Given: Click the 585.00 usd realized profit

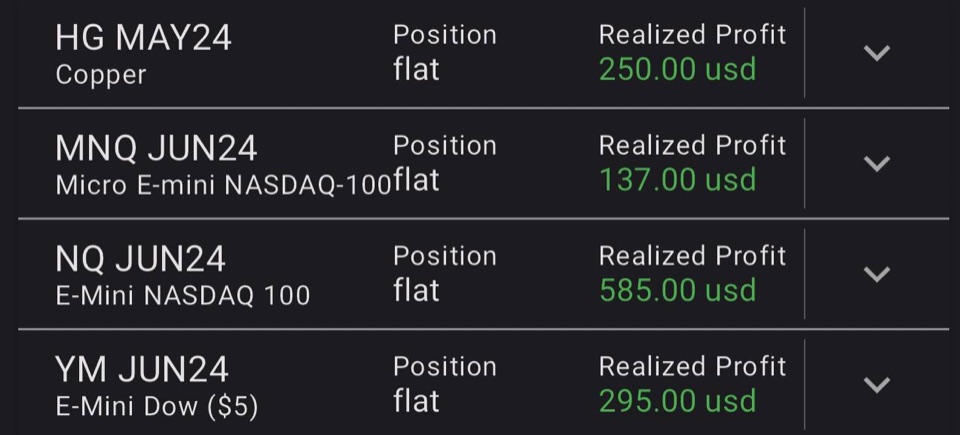Looking at the screenshot, I should coord(678,290).
